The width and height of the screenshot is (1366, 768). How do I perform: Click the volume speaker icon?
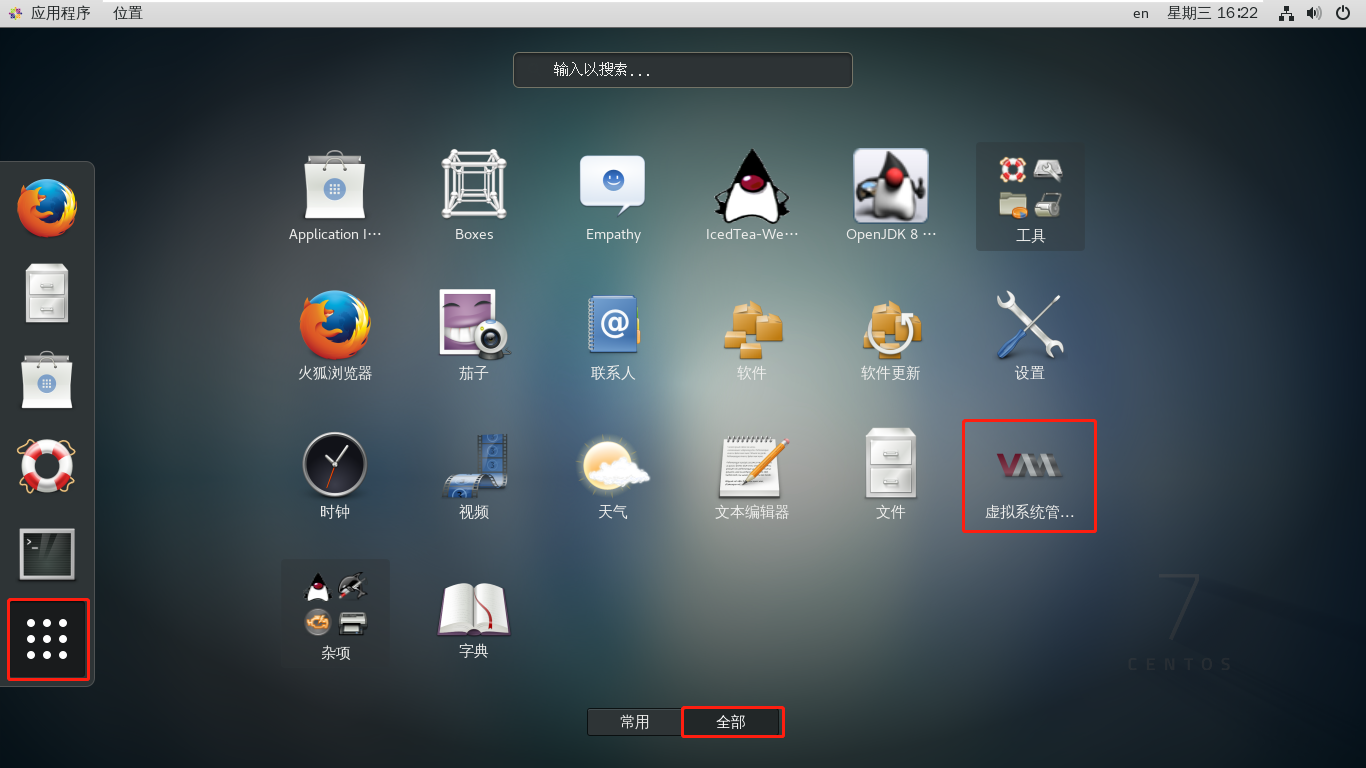tap(1314, 13)
